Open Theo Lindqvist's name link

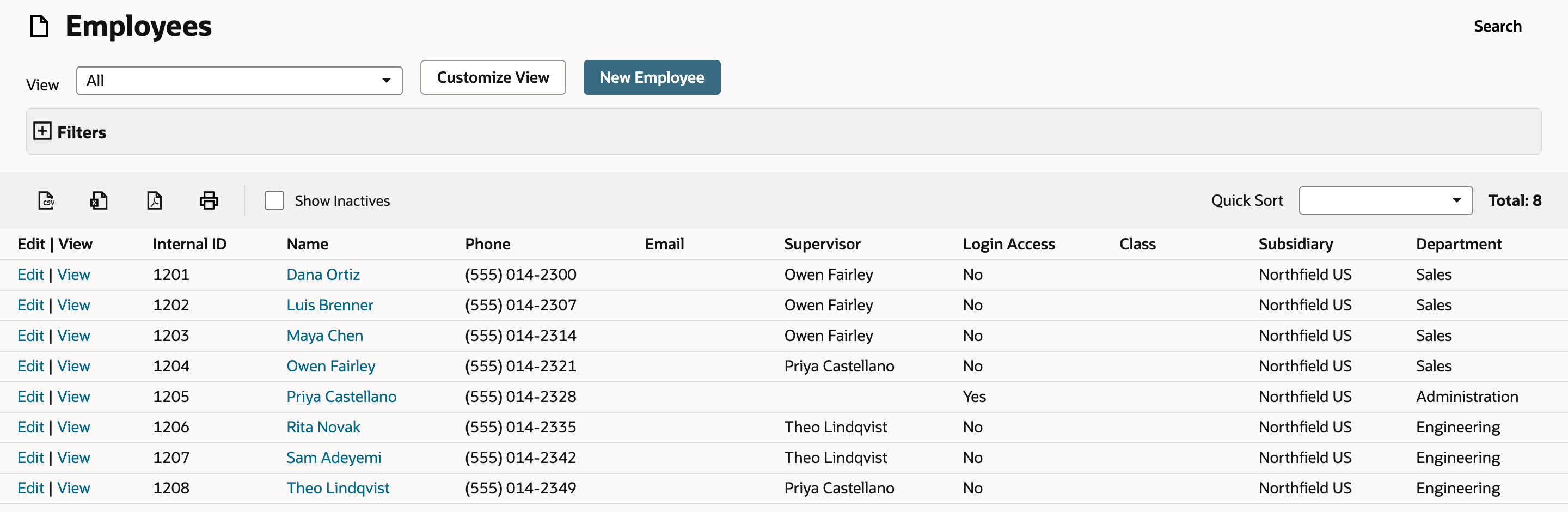[338, 487]
